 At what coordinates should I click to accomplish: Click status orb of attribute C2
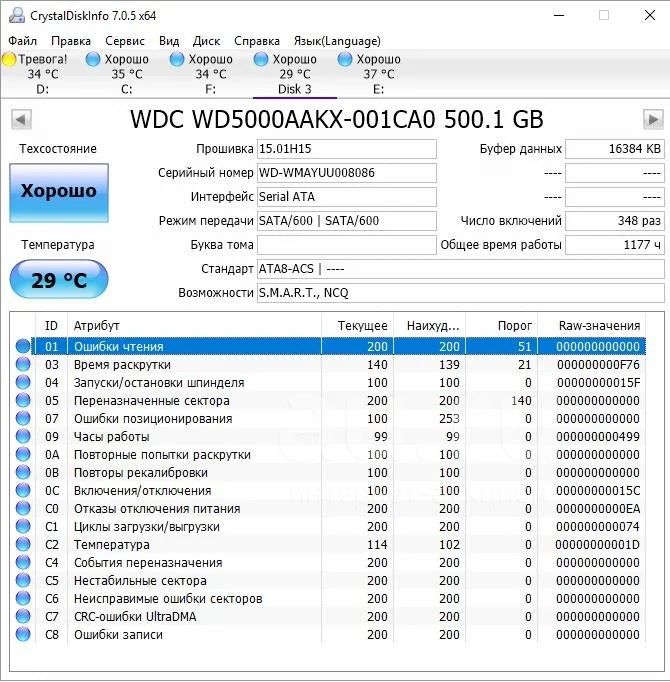point(23,544)
